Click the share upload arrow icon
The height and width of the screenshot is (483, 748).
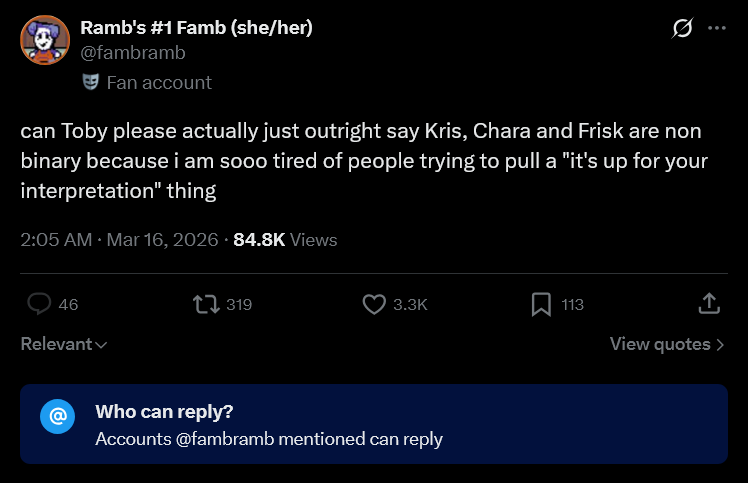click(709, 304)
